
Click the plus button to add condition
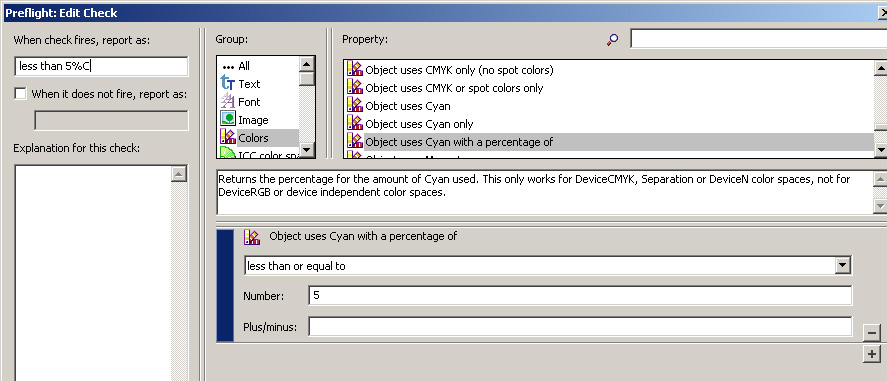pyautogui.click(x=872, y=354)
